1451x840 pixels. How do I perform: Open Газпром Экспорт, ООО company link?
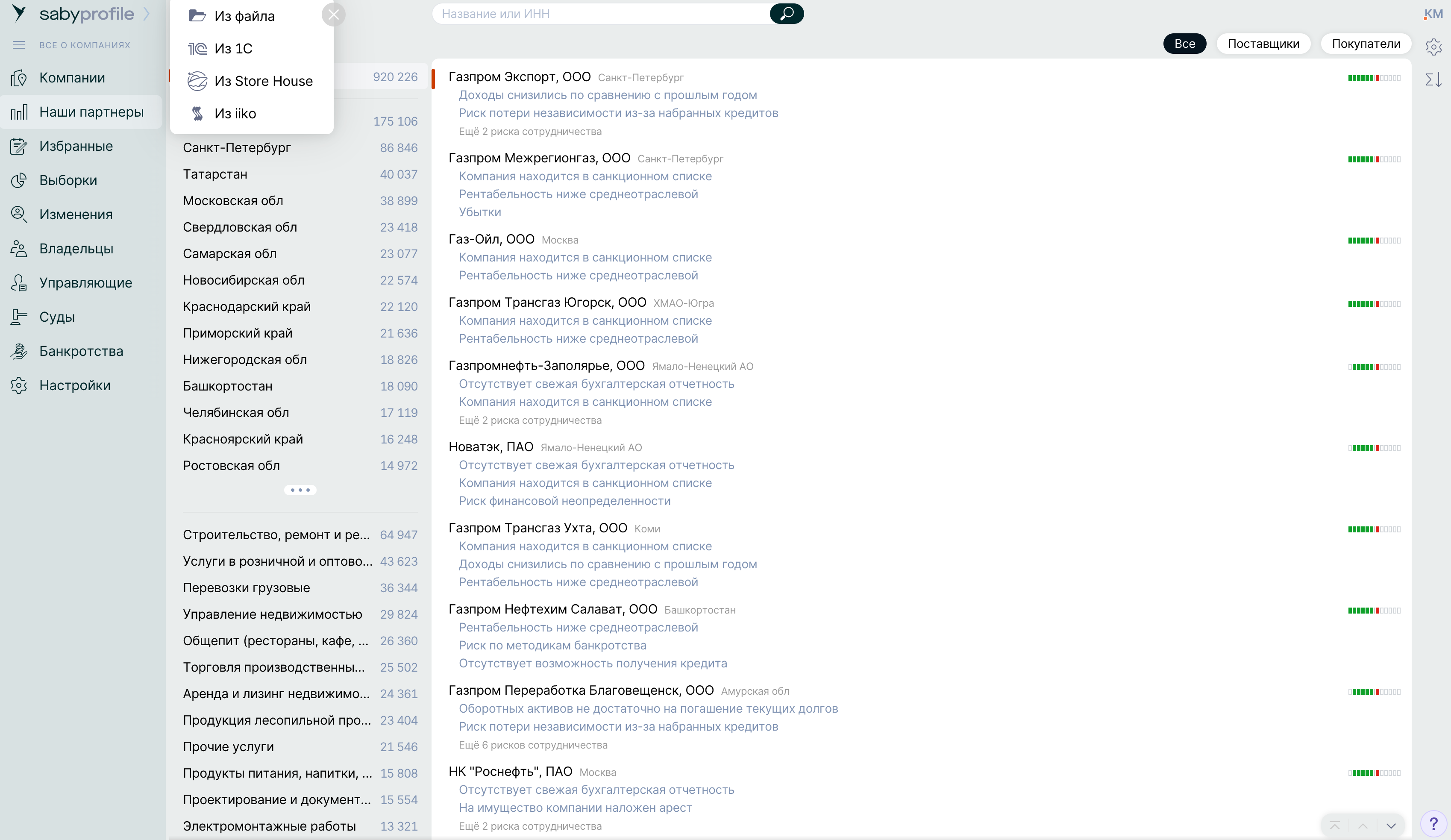(519, 76)
